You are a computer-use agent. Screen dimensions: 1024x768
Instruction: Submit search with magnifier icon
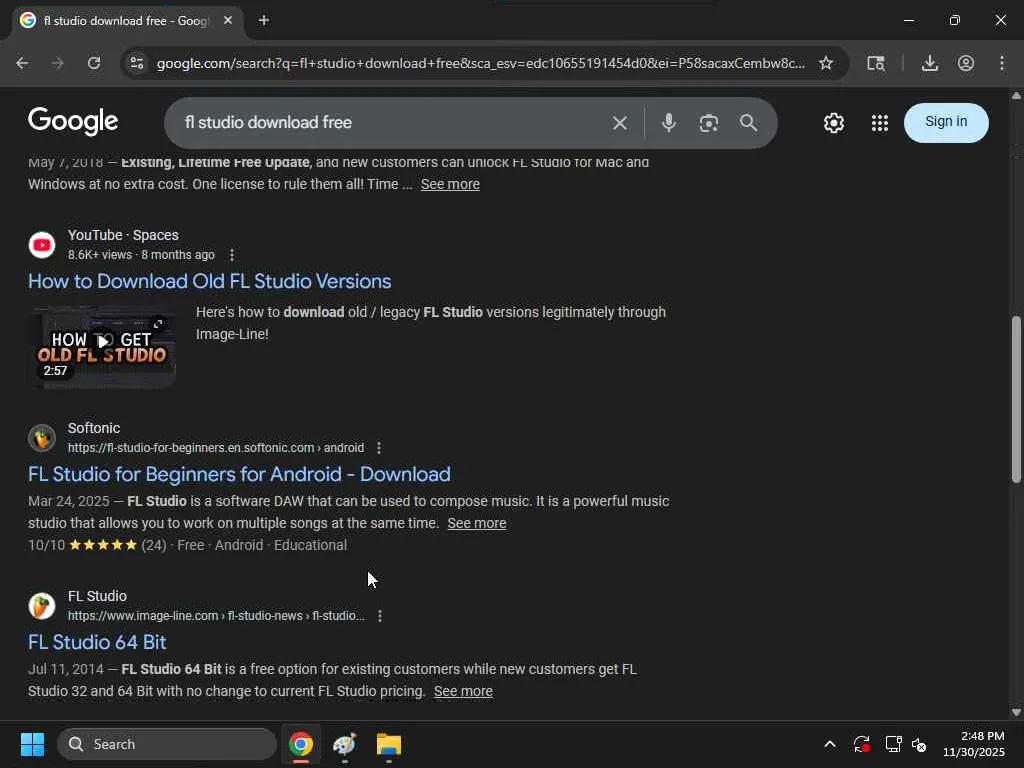coord(748,123)
